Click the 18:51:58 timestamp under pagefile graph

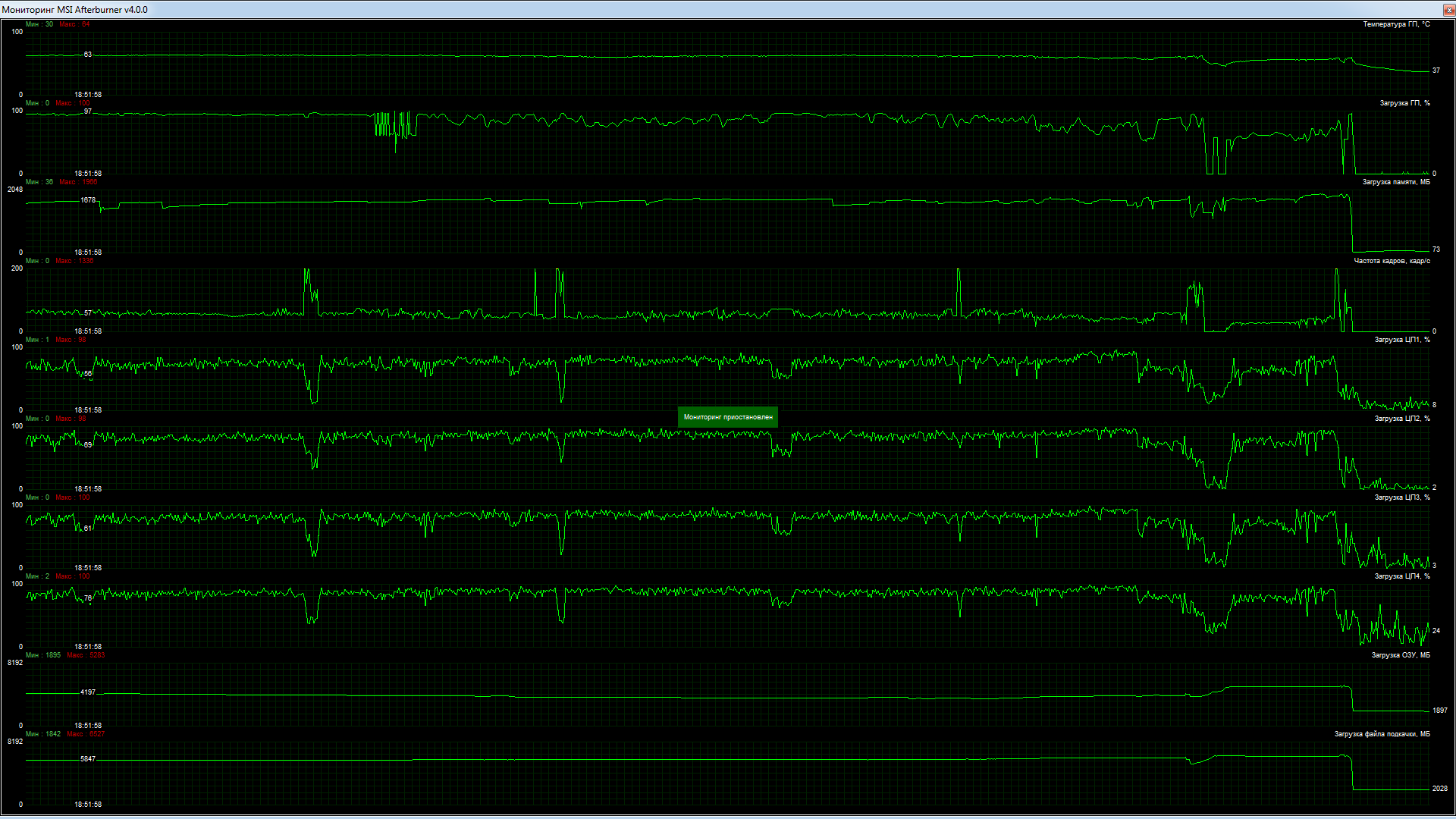click(88, 805)
